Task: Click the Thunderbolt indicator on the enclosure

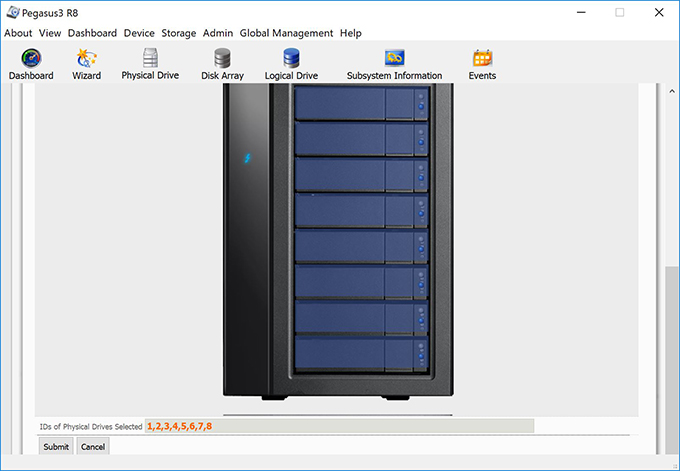Action: coord(247,158)
